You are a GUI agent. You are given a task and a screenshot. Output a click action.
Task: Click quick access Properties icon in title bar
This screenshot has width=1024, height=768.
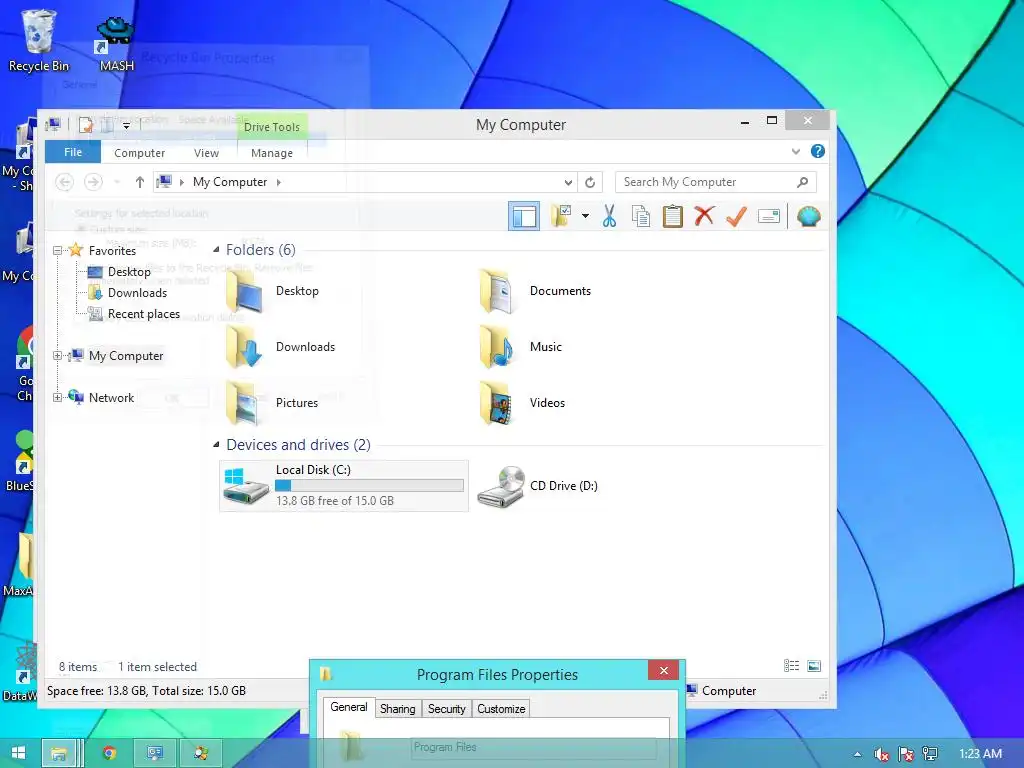coord(86,124)
